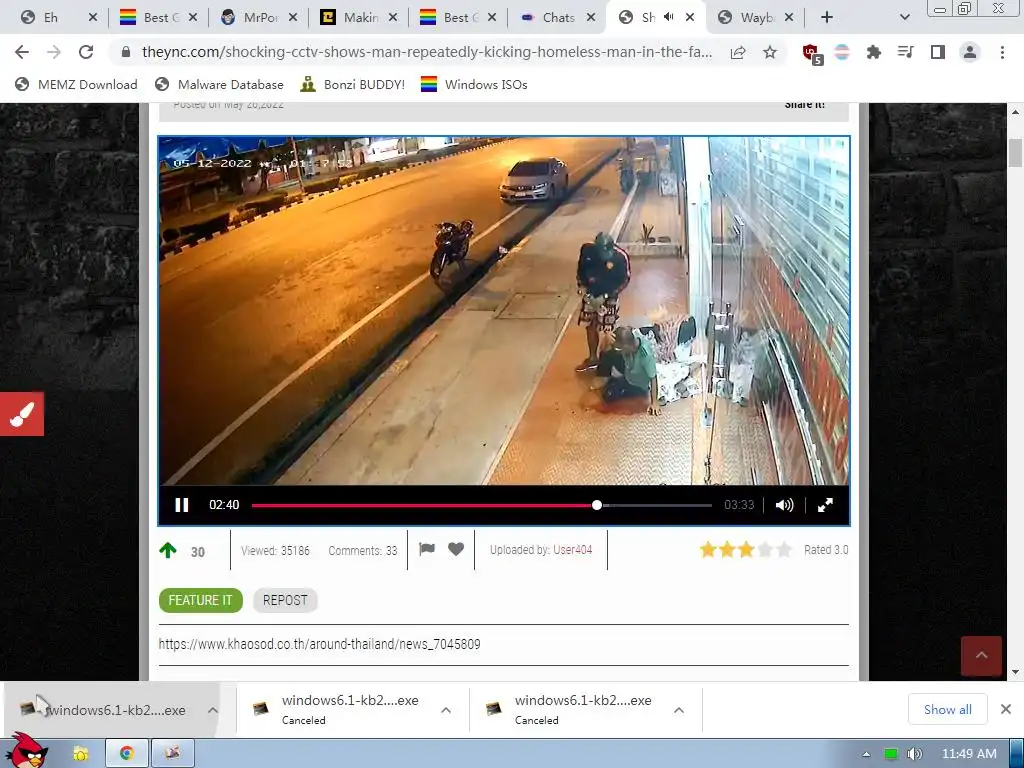Expand options for middle canceled download
This screenshot has width=1024, height=768.
tap(446, 710)
